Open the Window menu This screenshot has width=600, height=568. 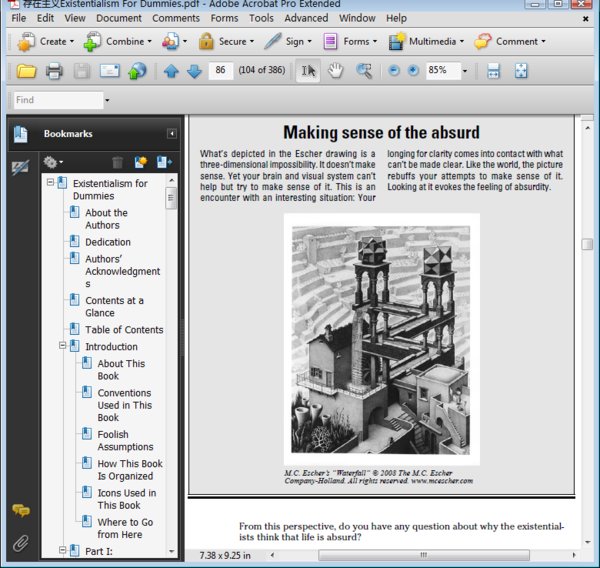coord(357,18)
